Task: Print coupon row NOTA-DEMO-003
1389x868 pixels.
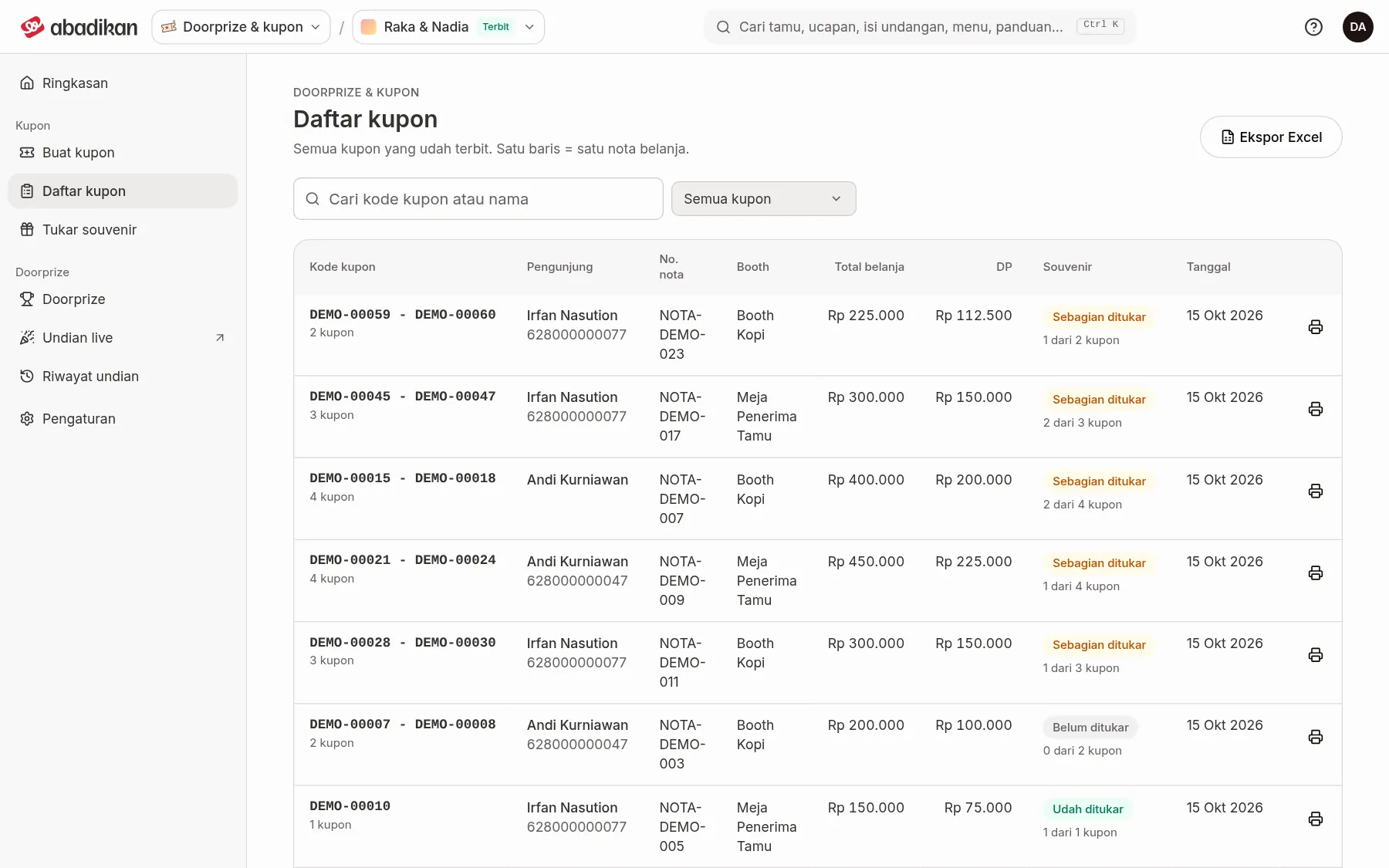Action: (x=1316, y=737)
